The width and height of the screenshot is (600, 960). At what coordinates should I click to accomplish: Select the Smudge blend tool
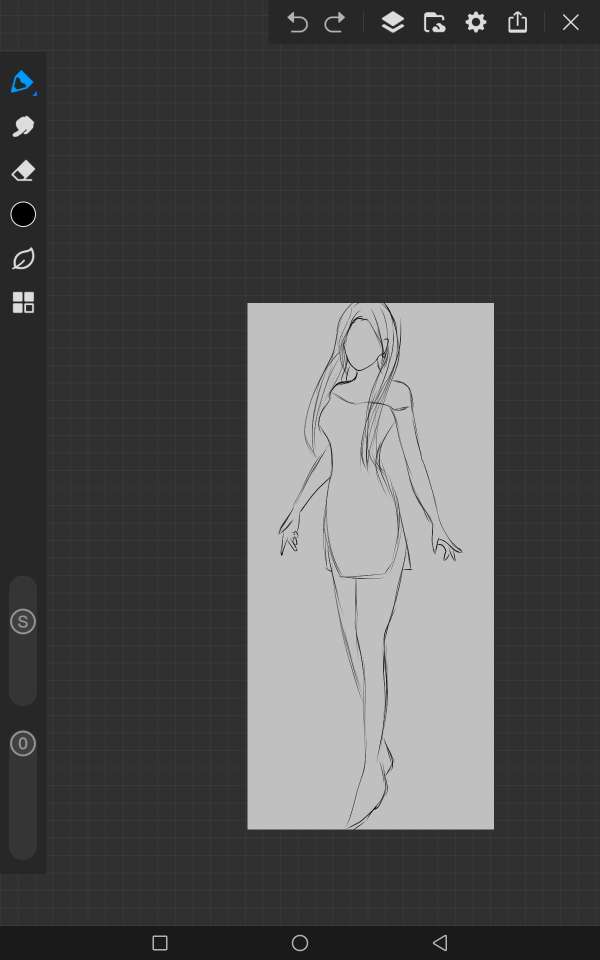23,127
